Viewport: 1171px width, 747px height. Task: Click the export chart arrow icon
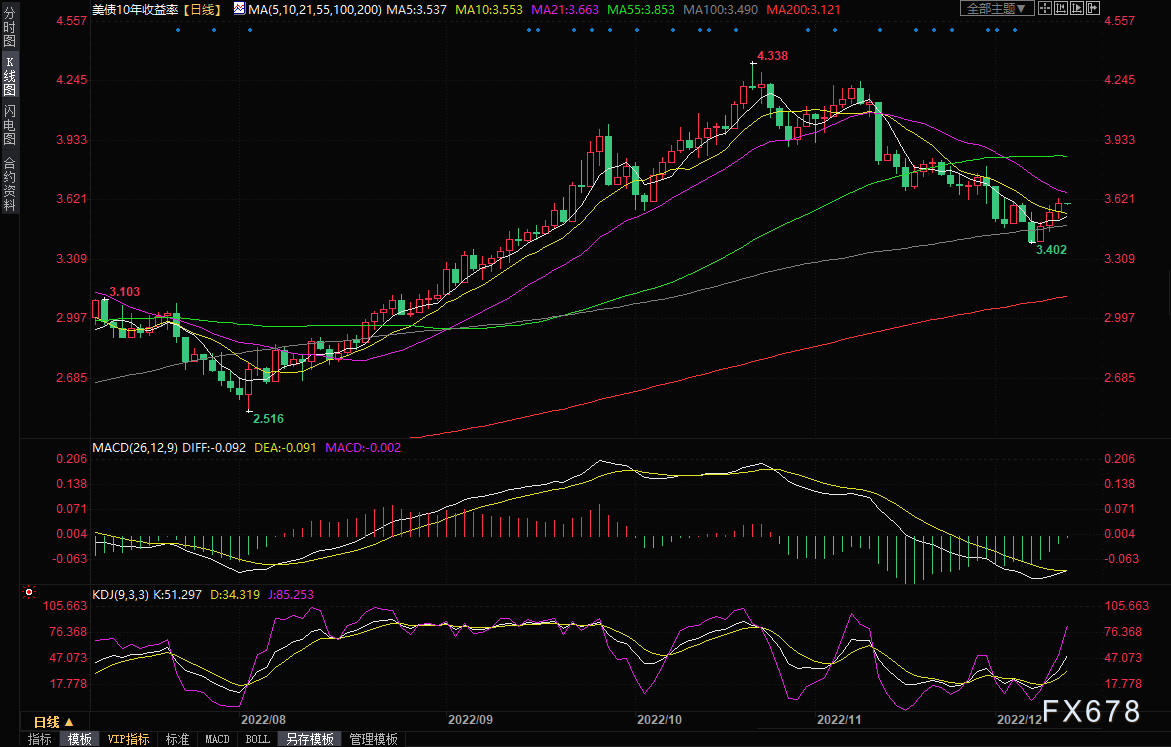[x=1093, y=8]
